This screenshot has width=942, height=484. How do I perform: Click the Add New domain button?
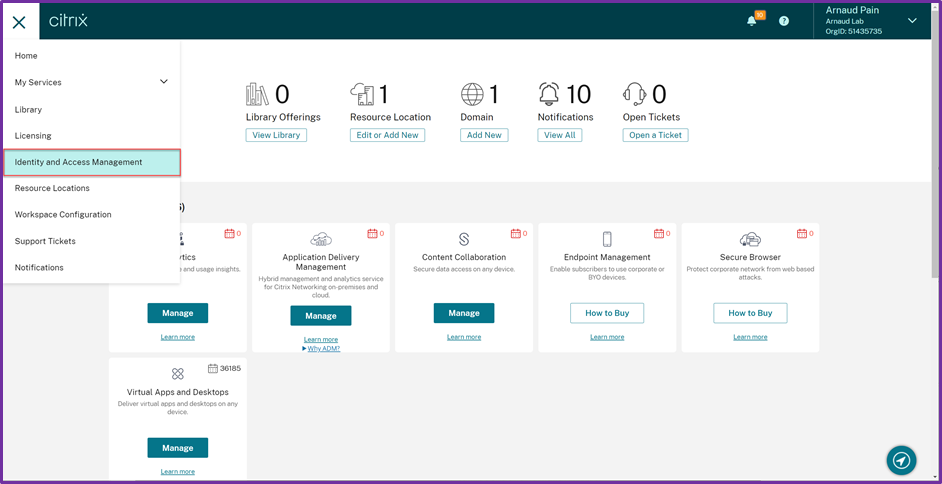pyautogui.click(x=484, y=135)
